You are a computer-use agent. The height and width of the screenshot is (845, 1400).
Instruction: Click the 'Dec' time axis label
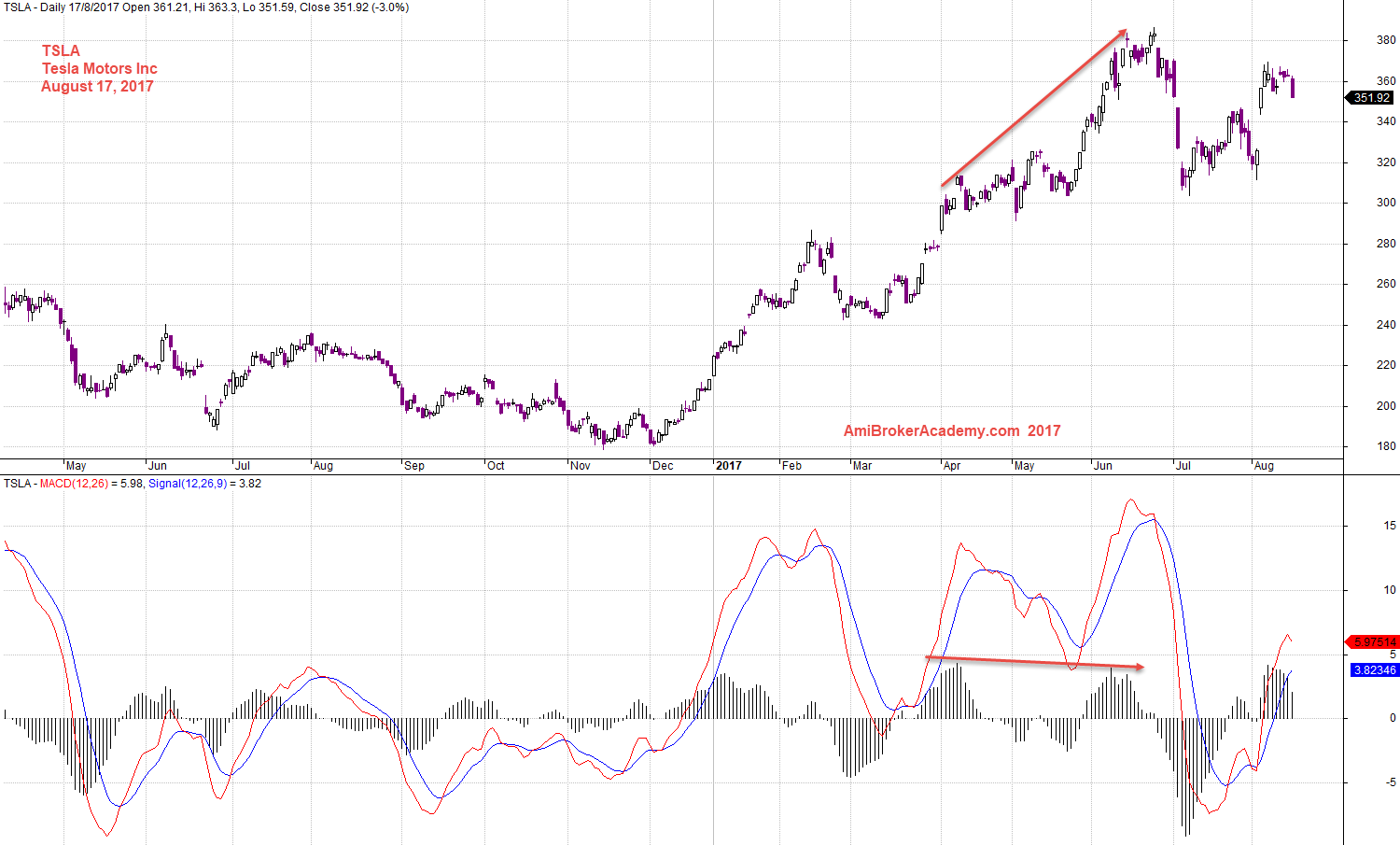(x=663, y=466)
